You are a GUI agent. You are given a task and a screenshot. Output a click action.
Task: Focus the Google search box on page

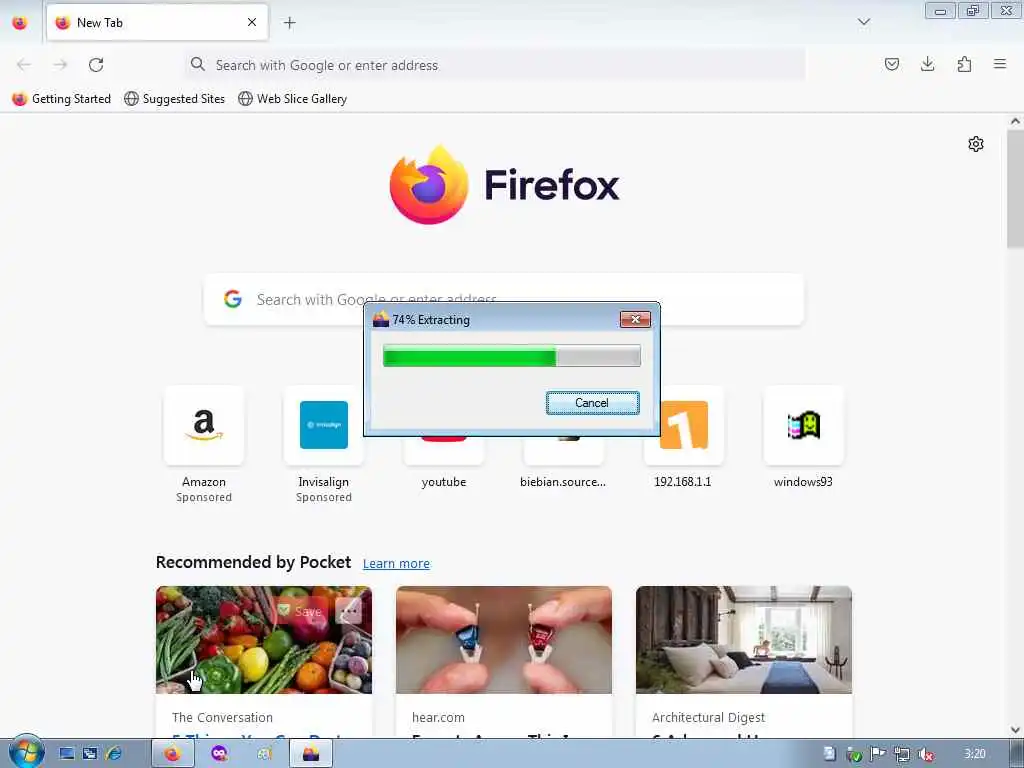[504, 299]
